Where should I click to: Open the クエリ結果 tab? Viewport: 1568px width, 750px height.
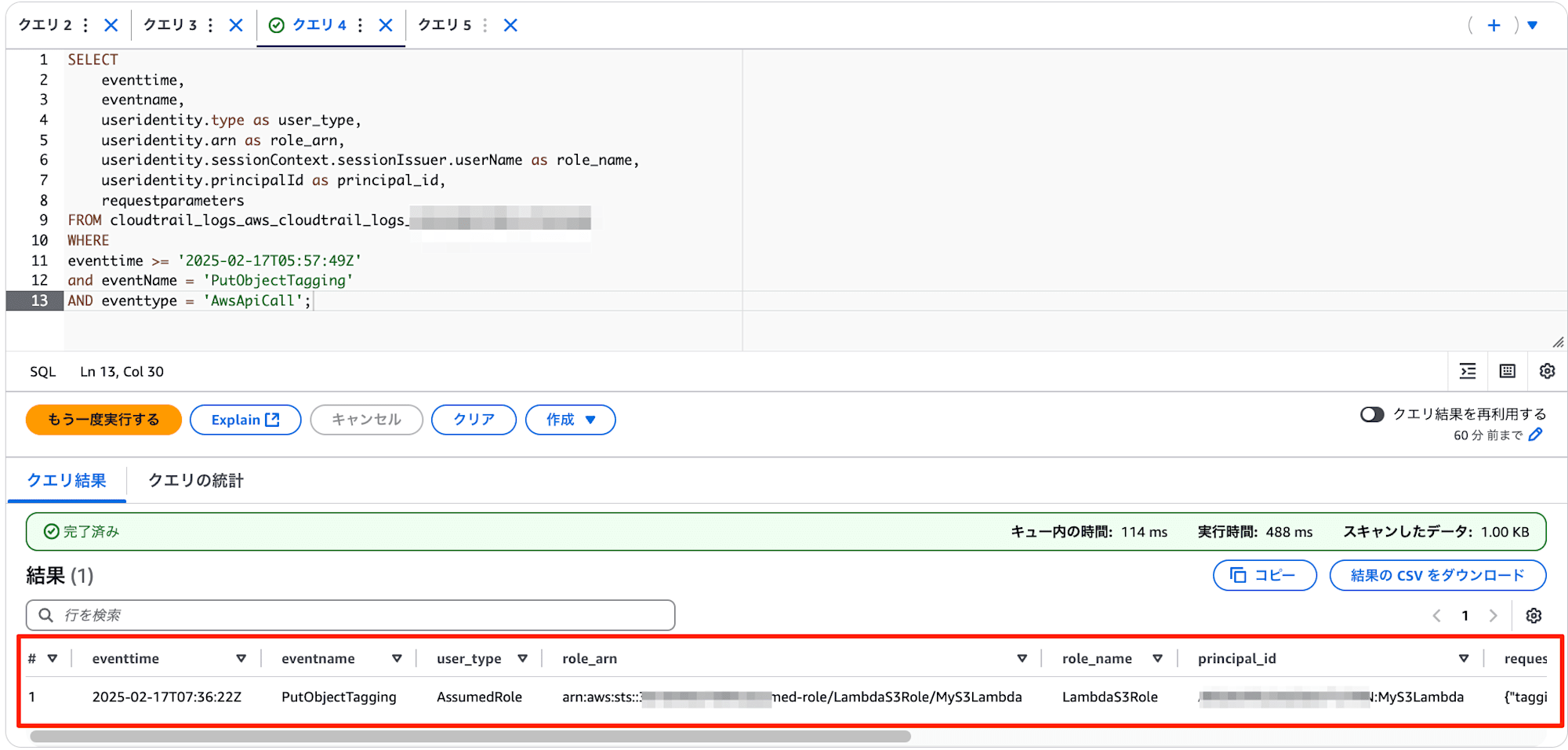(67, 480)
